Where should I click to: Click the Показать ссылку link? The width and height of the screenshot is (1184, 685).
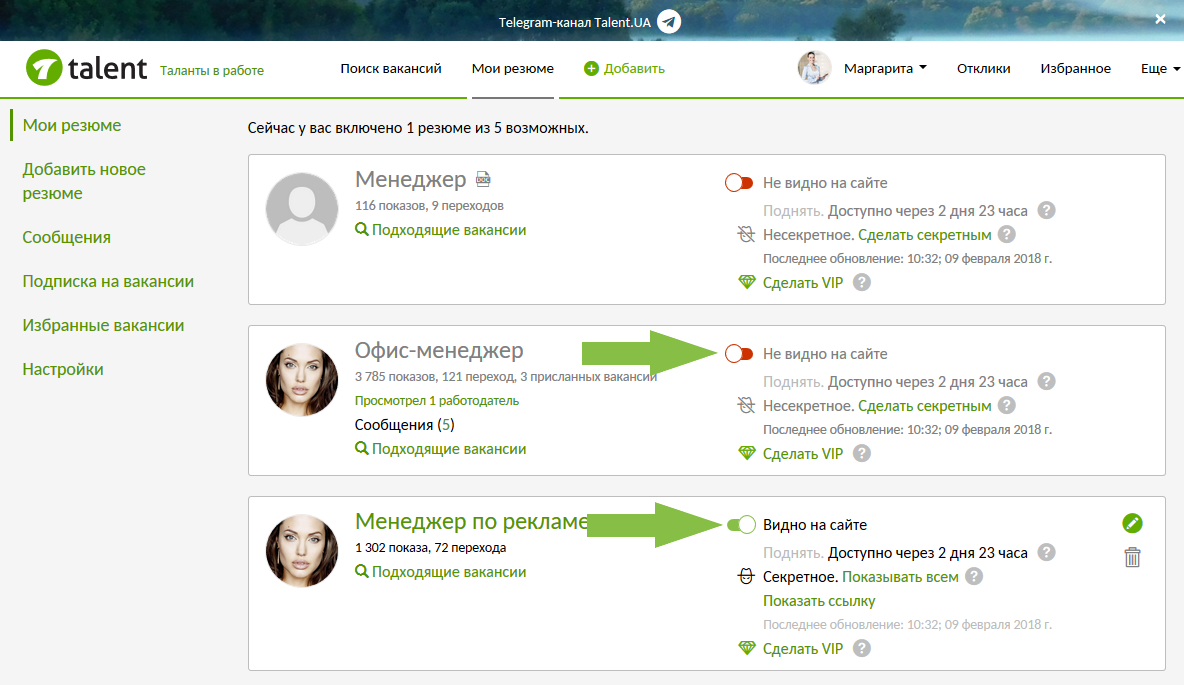click(x=818, y=601)
